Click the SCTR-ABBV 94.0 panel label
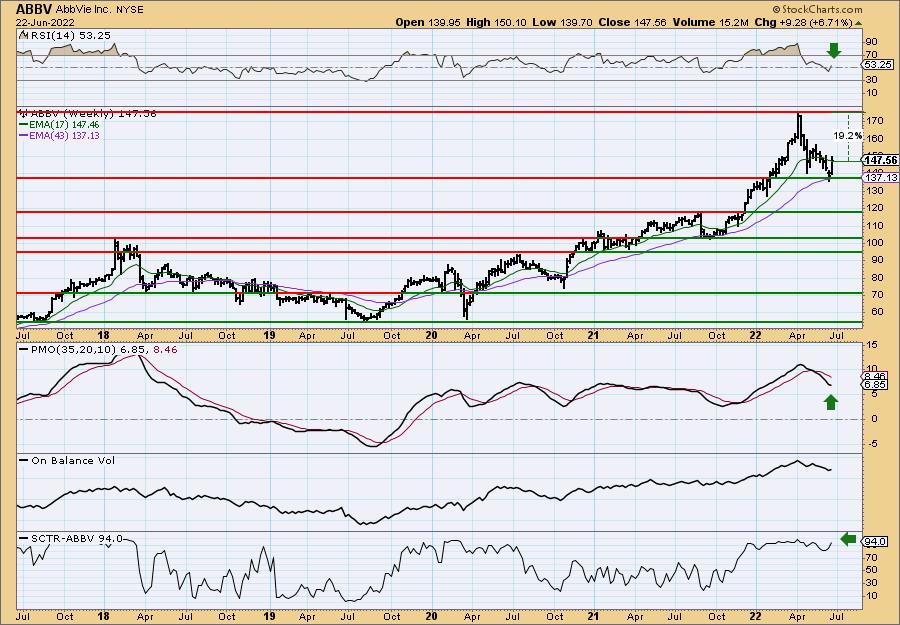The image size is (900, 625). point(71,538)
